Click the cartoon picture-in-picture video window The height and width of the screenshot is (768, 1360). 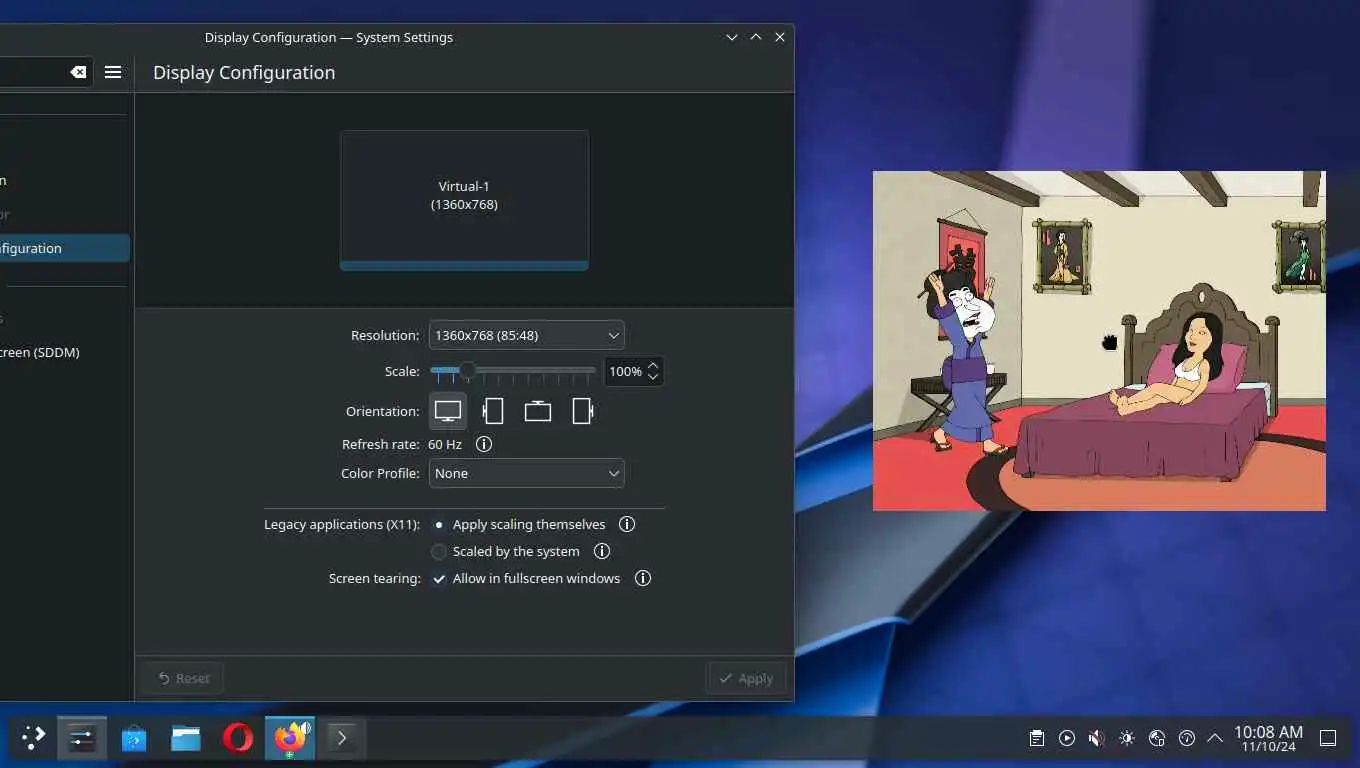point(1099,341)
